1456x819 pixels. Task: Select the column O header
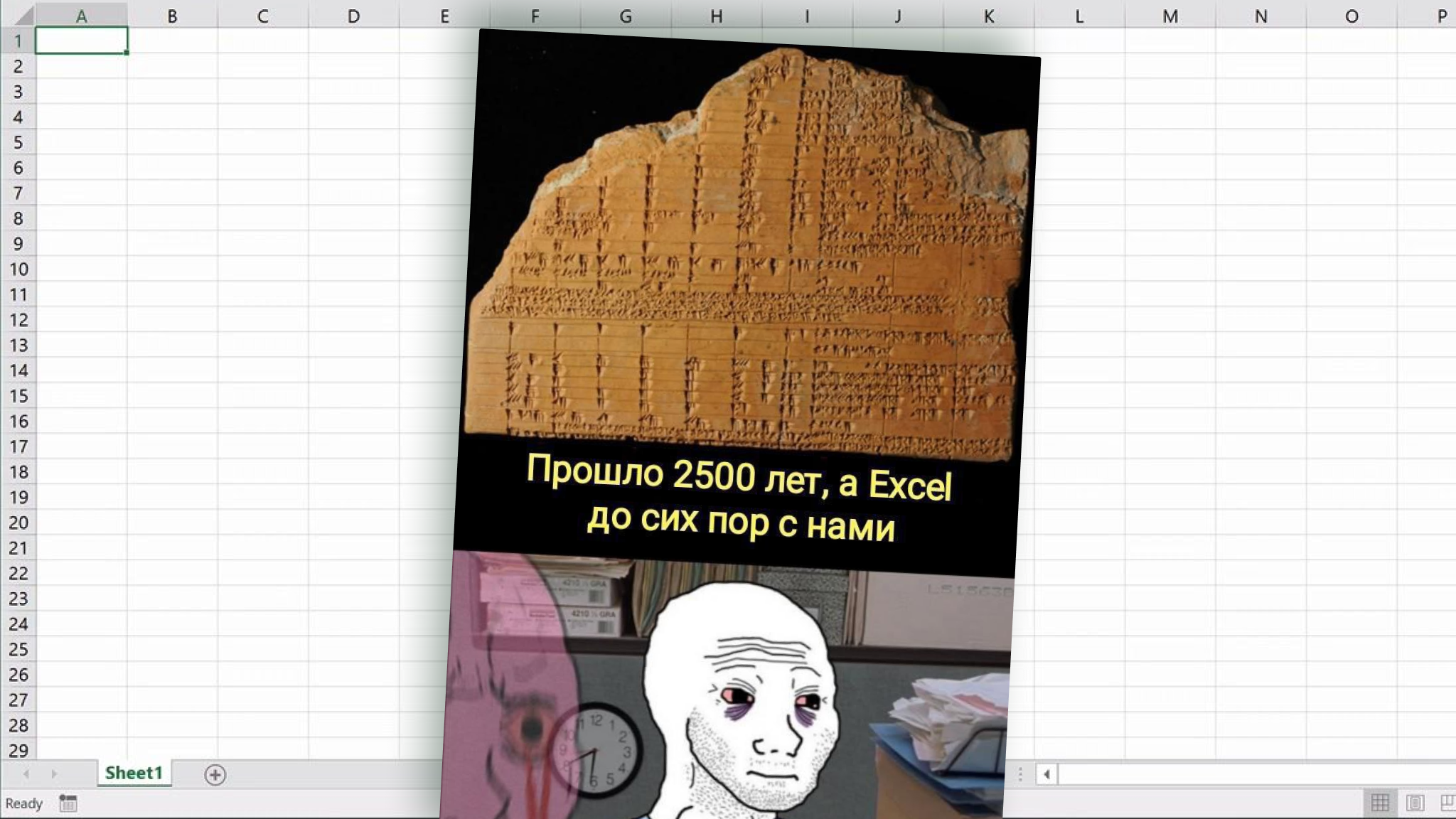pyautogui.click(x=1351, y=16)
